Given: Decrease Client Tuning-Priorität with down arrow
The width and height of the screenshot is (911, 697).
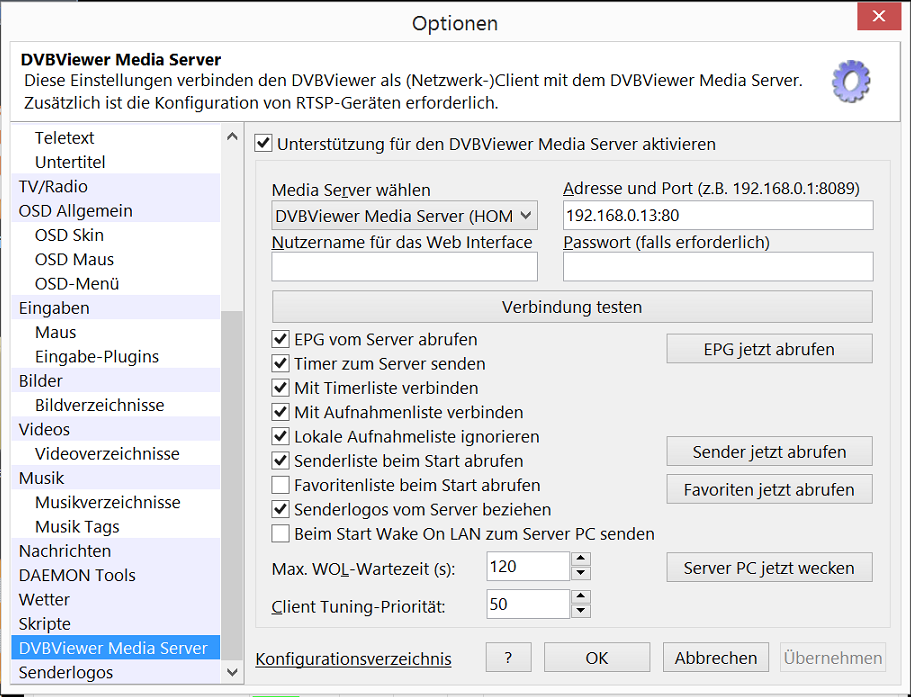Looking at the screenshot, I should [581, 611].
